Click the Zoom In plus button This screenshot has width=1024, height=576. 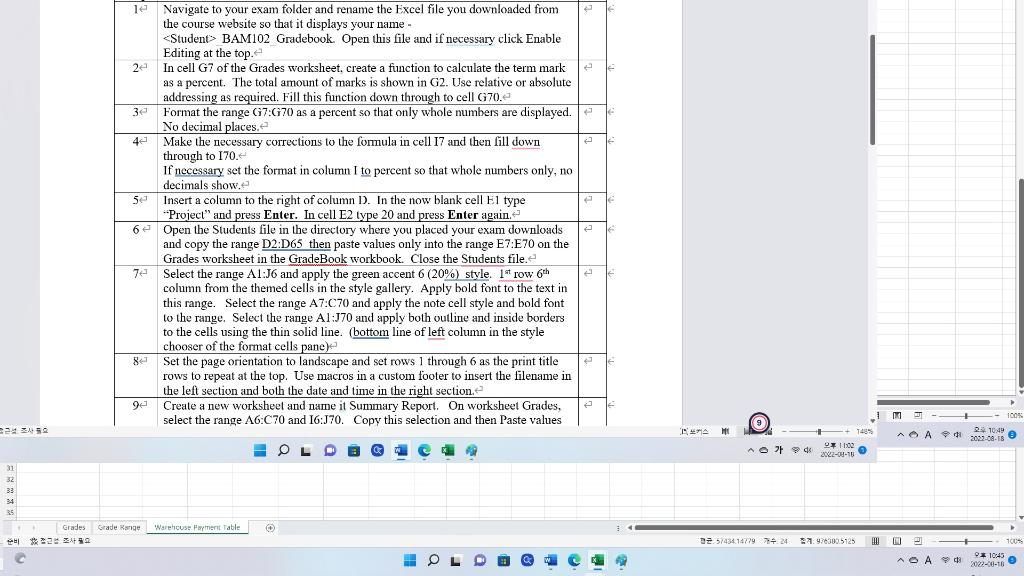pos(846,430)
